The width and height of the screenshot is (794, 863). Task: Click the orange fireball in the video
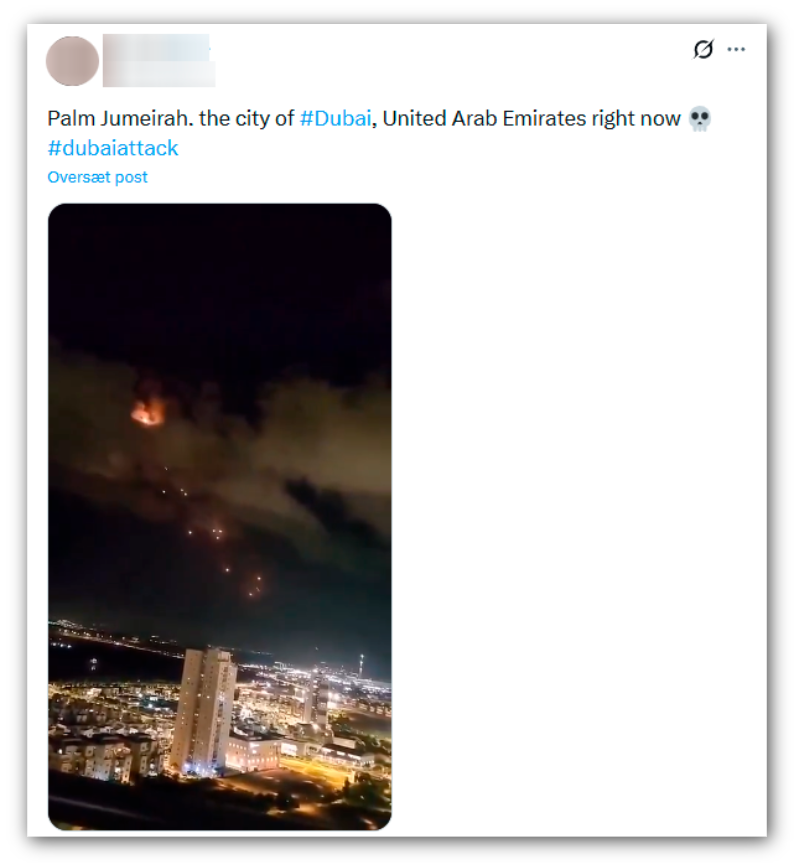click(x=147, y=412)
